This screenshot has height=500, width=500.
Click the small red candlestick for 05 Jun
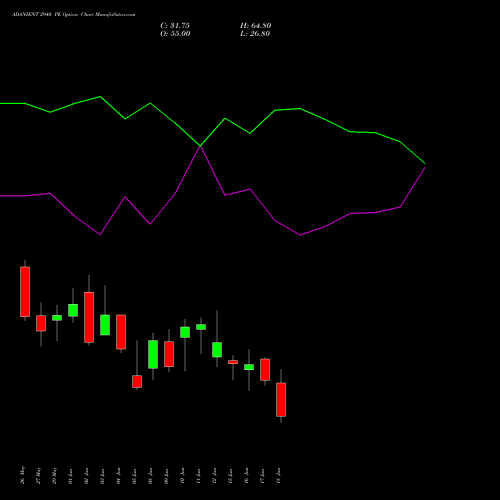point(137,382)
